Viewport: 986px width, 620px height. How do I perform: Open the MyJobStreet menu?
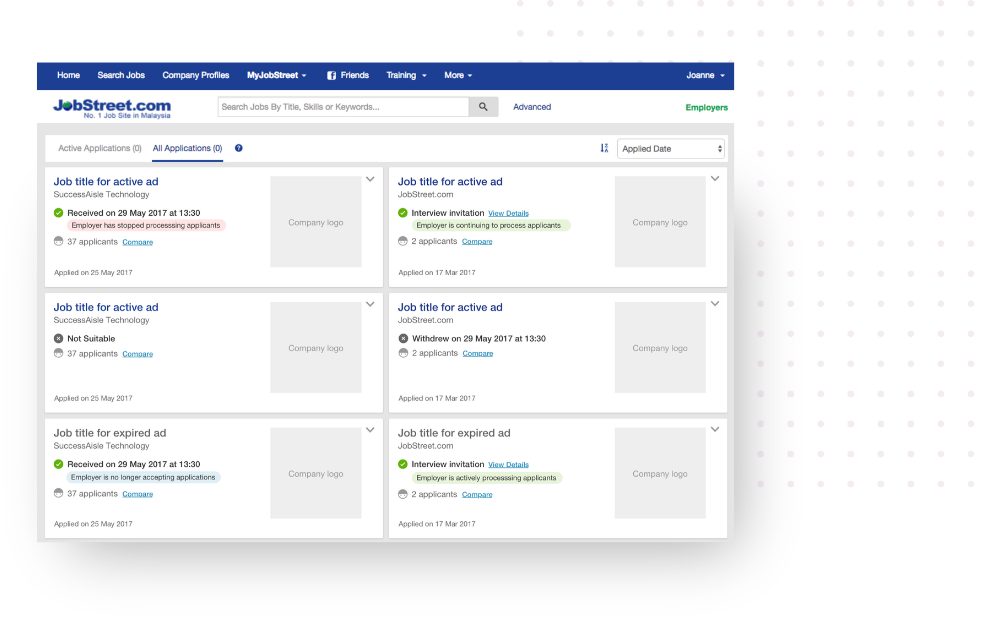click(x=277, y=75)
